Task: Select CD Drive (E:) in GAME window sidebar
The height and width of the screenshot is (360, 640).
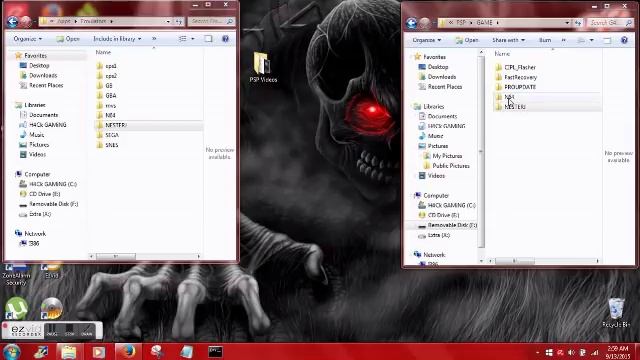Action: 443,215
